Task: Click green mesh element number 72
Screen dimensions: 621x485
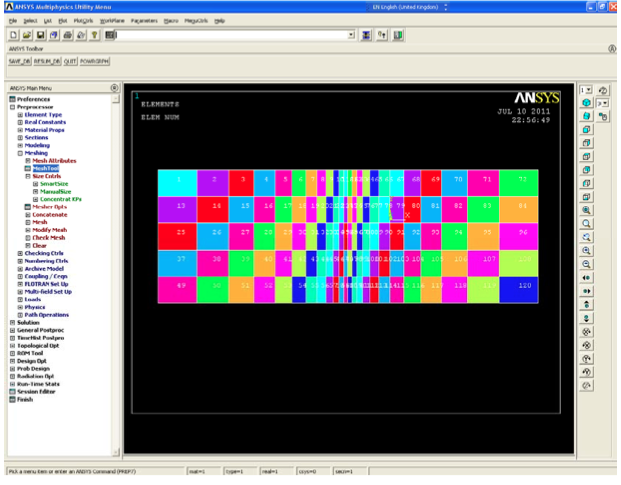Action: tap(519, 183)
